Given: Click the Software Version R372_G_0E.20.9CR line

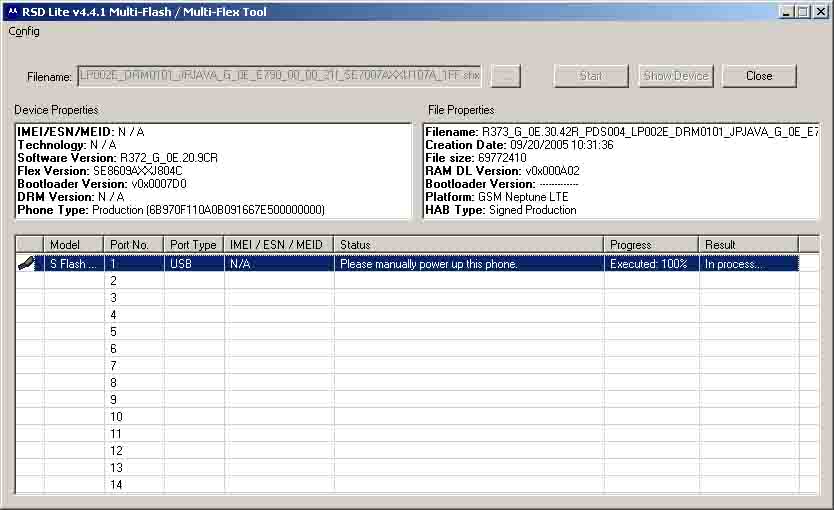Looking at the screenshot, I should pos(118,158).
